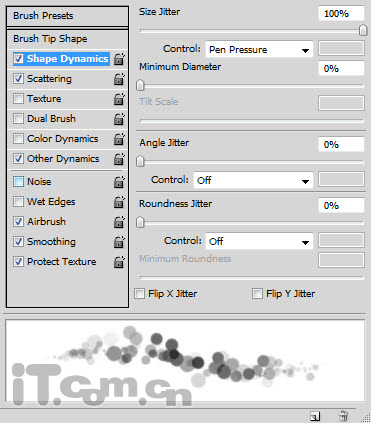
Task: Create new brush icon at panel bottom
Action: [x=315, y=416]
